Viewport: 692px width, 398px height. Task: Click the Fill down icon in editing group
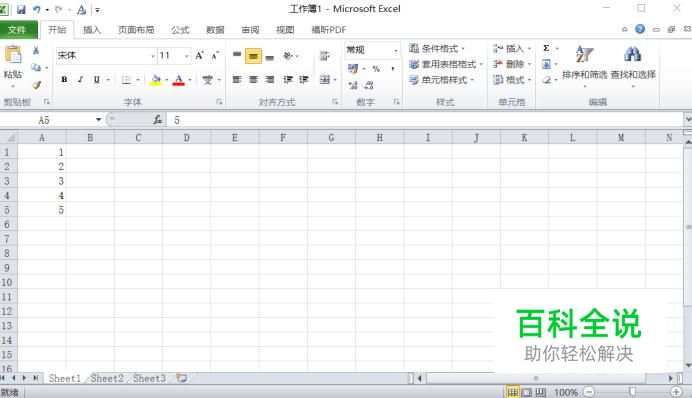click(546, 64)
